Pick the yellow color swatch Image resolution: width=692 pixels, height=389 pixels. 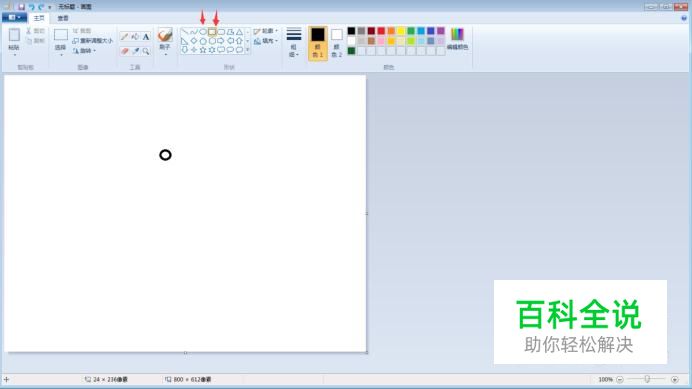tap(401, 31)
